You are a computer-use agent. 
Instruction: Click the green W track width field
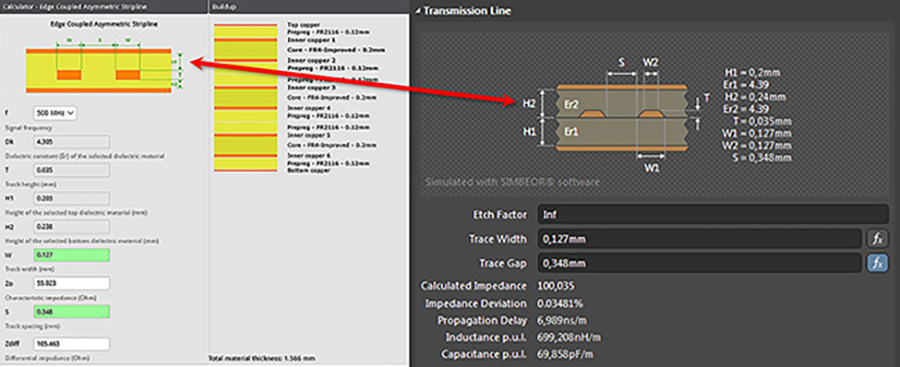click(x=72, y=255)
